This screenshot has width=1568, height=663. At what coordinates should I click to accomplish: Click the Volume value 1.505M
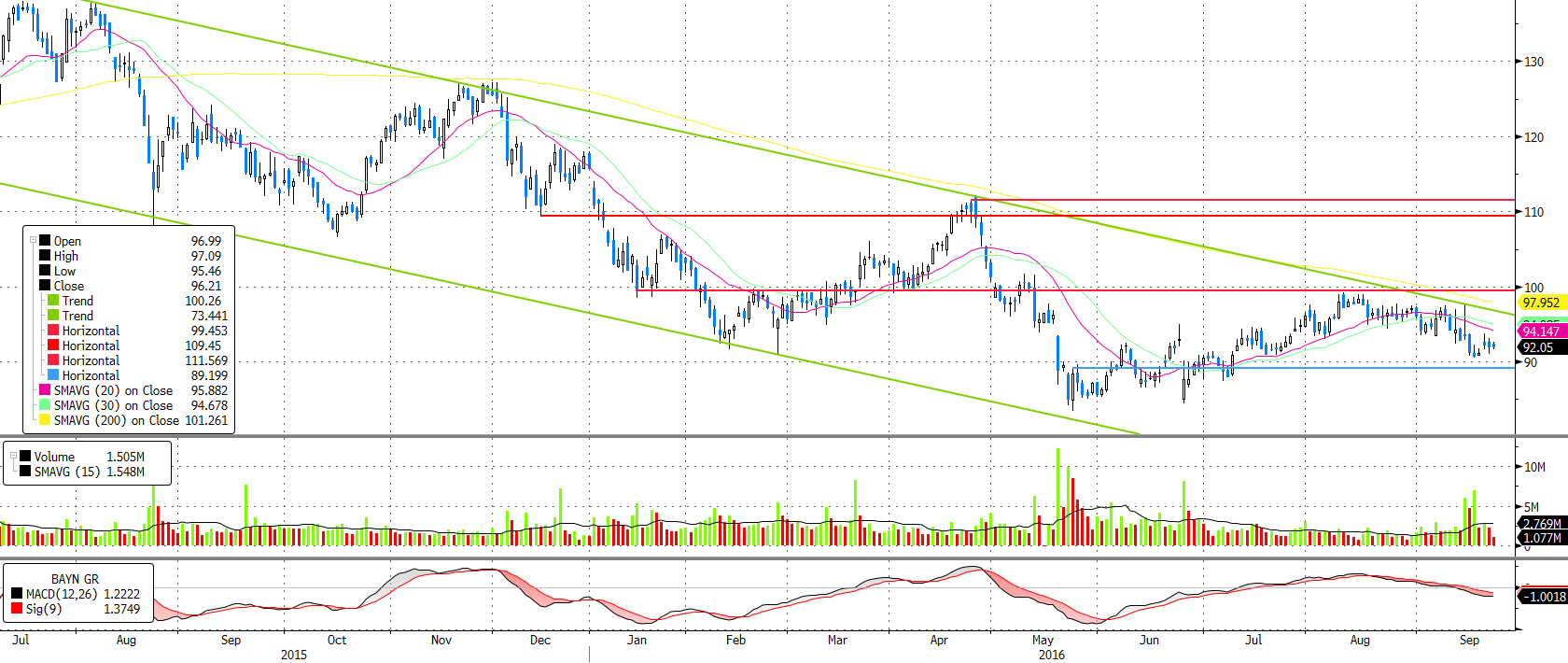125,457
